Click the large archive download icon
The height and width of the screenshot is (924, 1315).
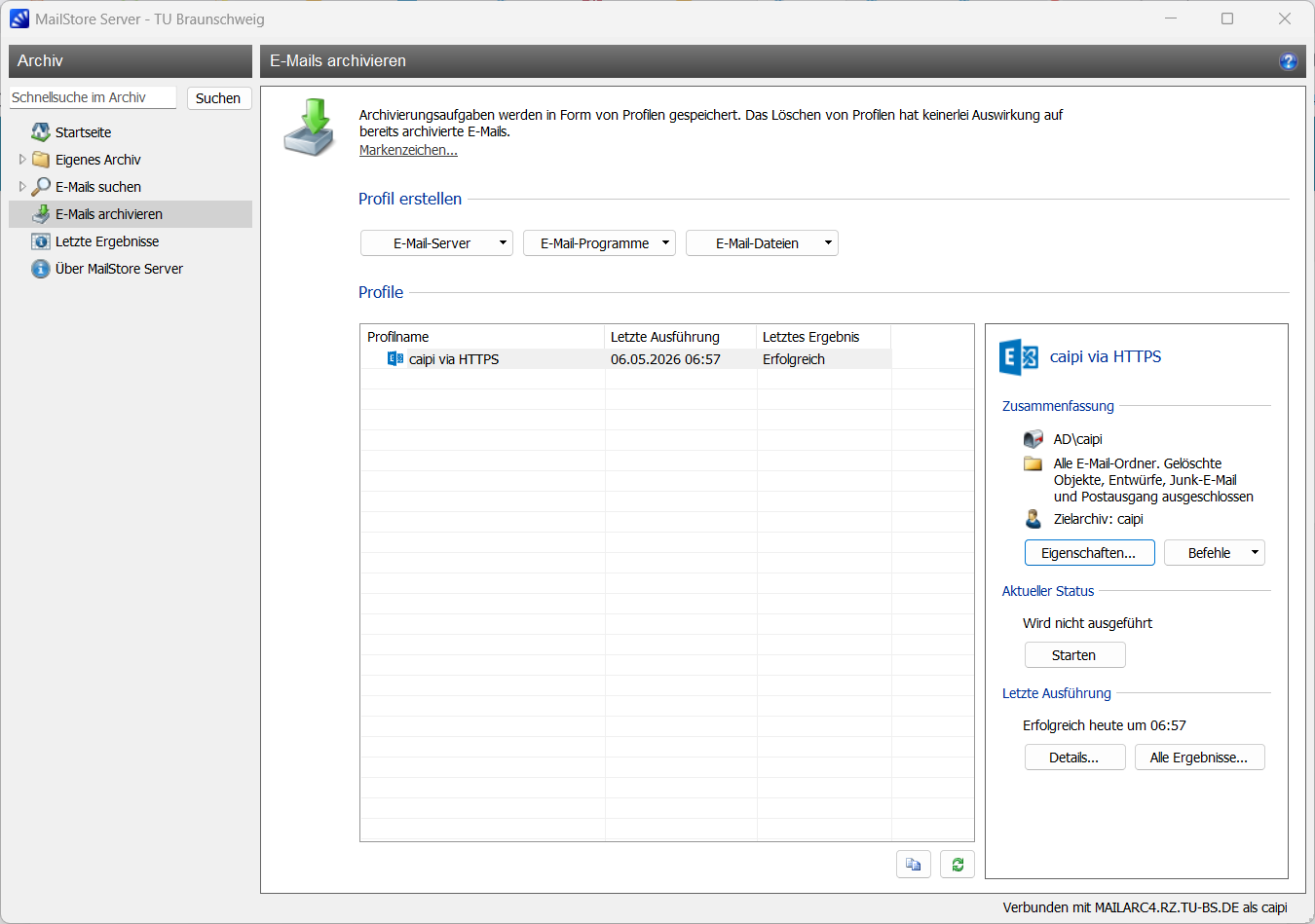pyautogui.click(x=311, y=127)
